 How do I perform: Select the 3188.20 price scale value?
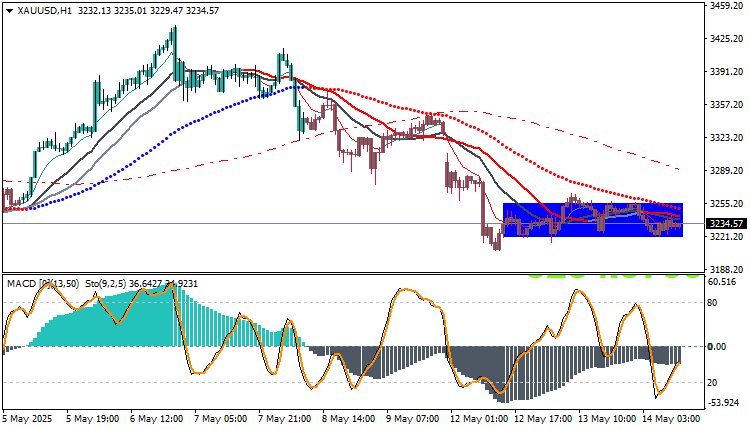pyautogui.click(x=727, y=269)
